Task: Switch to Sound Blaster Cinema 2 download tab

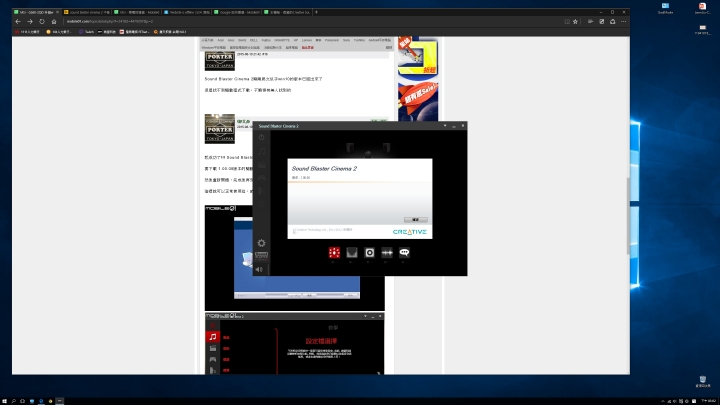Action: [x=87, y=12]
